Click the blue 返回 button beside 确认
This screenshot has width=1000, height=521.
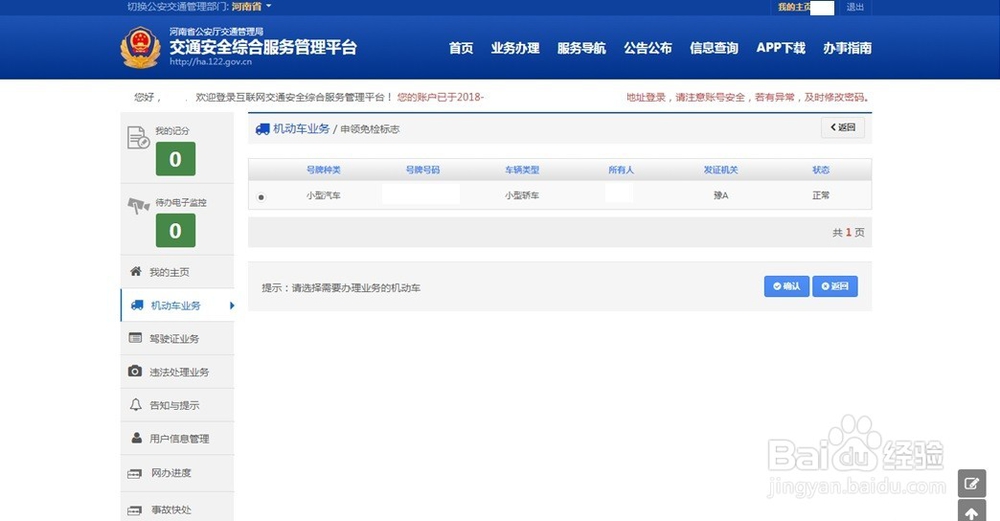click(x=835, y=286)
